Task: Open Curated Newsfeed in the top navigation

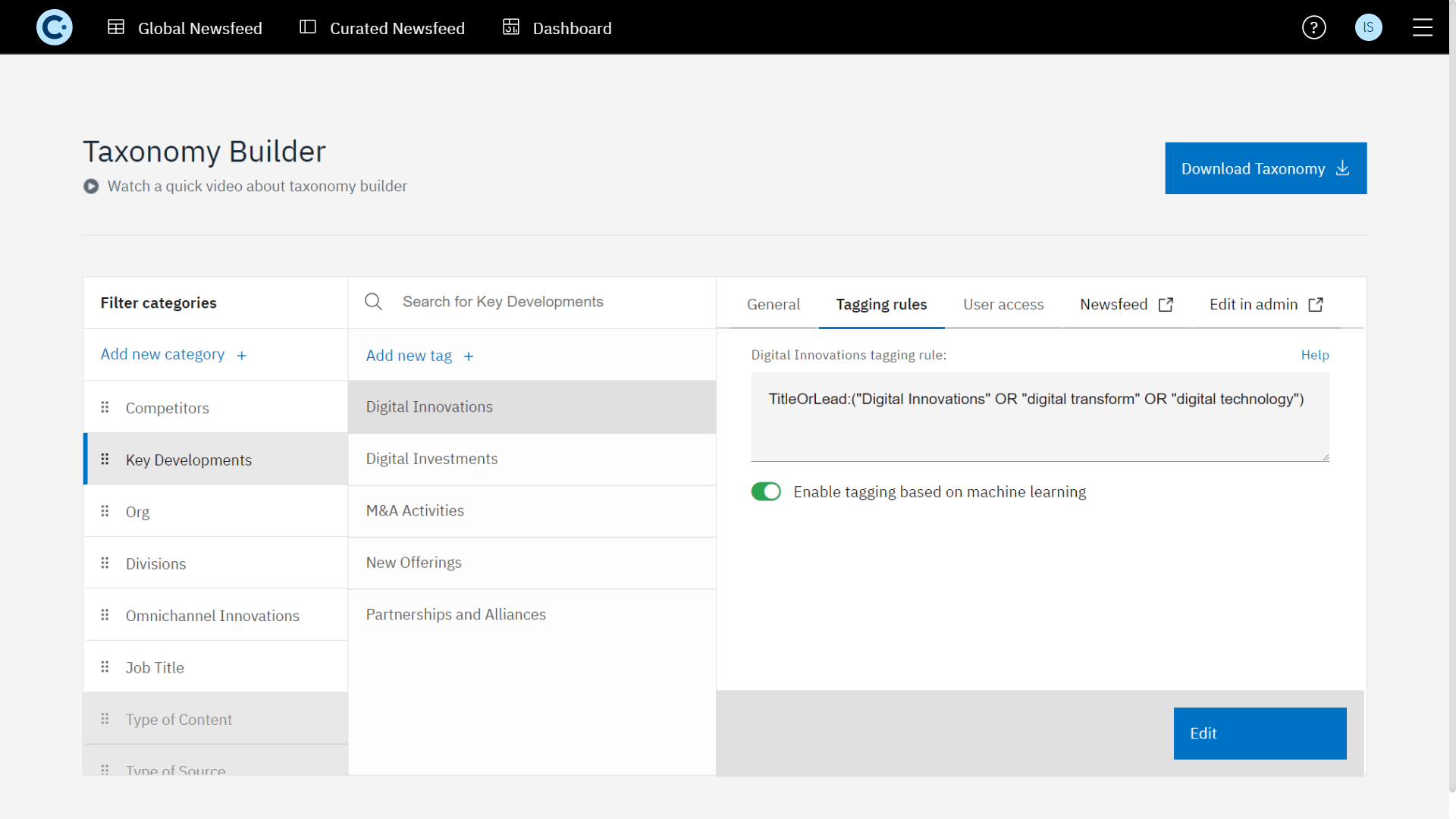Action: click(x=382, y=28)
